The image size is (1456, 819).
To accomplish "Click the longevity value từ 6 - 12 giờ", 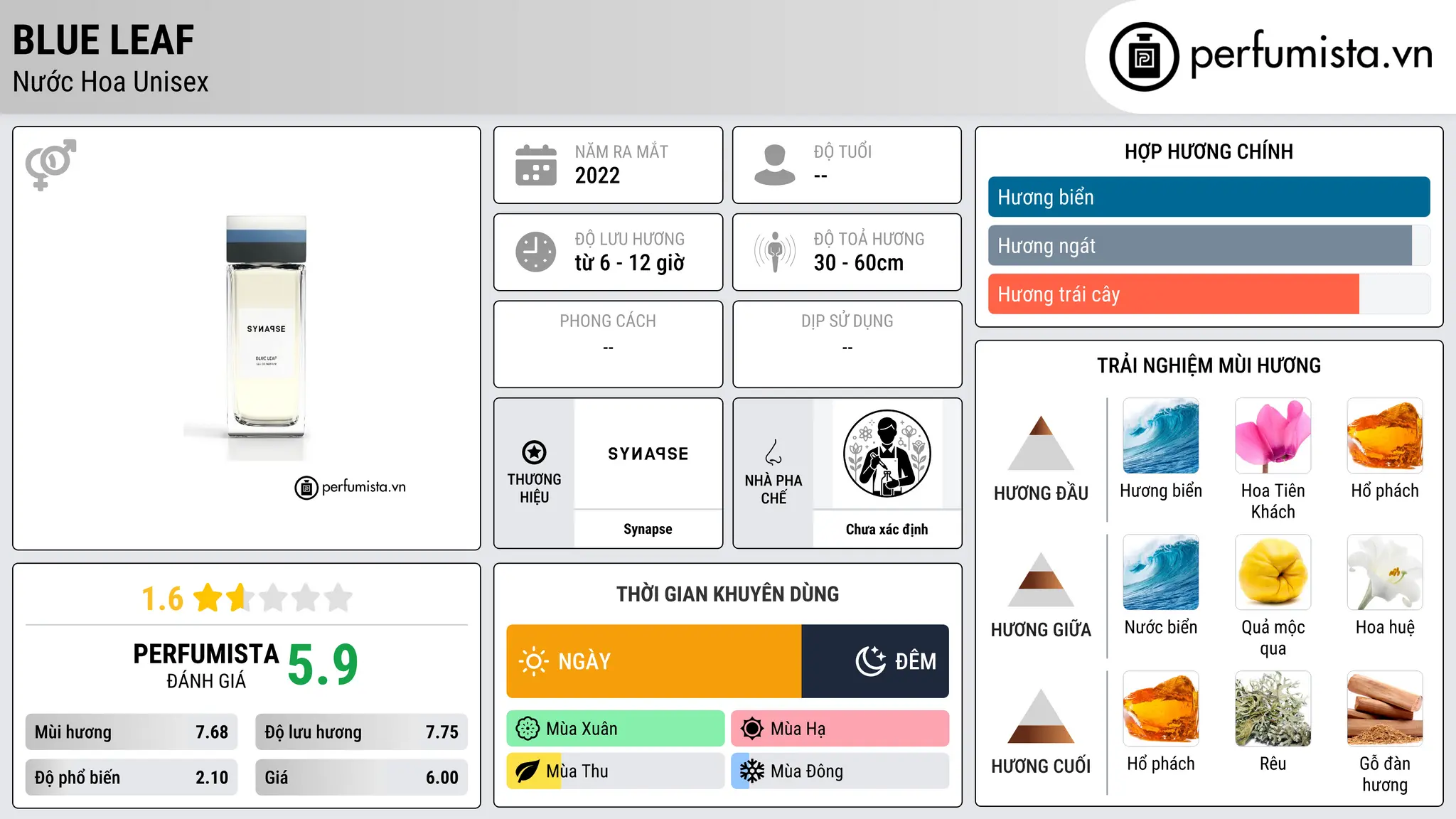I will click(630, 262).
